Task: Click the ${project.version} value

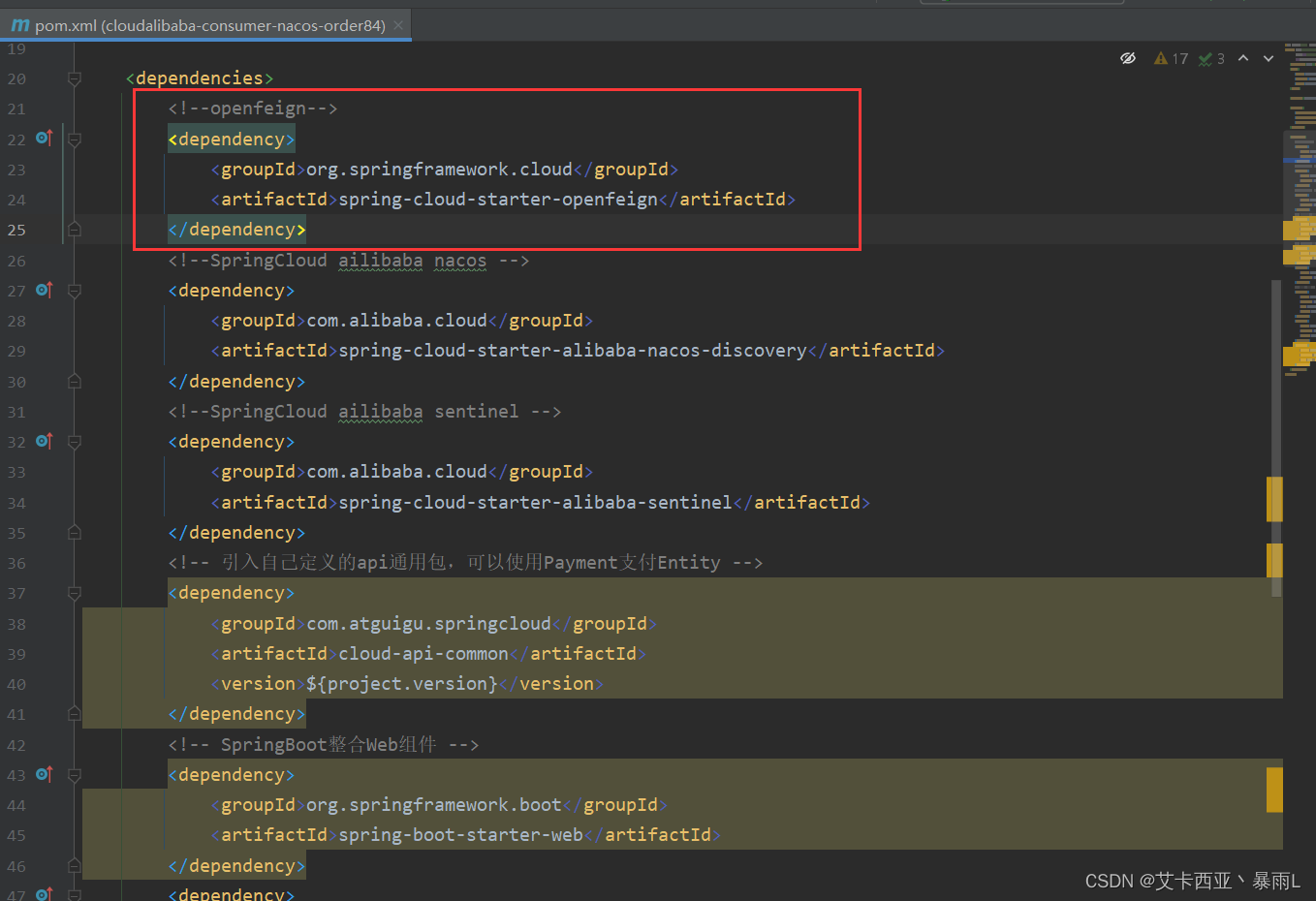Action: coord(402,684)
